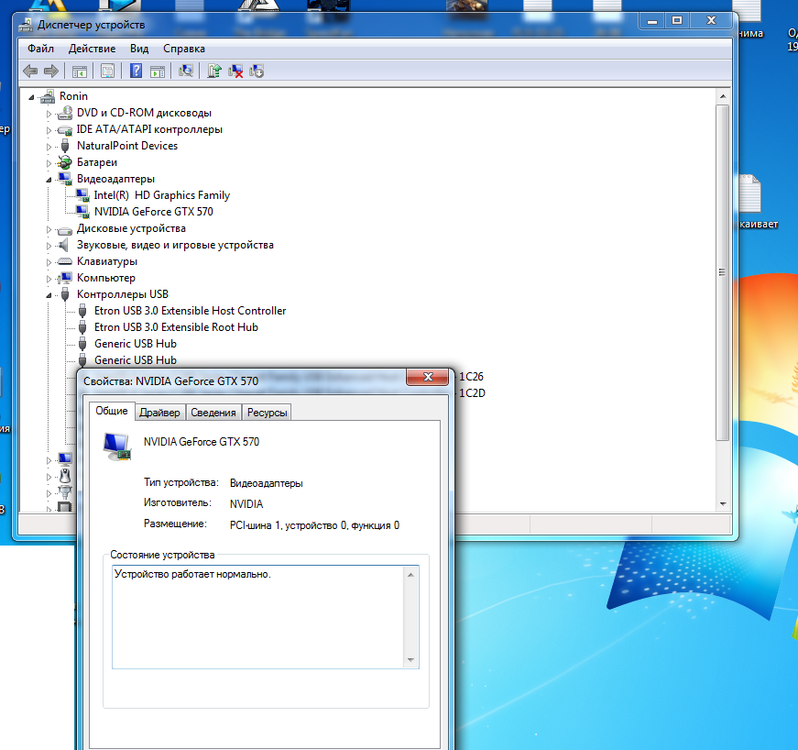Click the Disable device down-arrow icon
Image resolution: width=798 pixels, height=750 pixels.
256,71
